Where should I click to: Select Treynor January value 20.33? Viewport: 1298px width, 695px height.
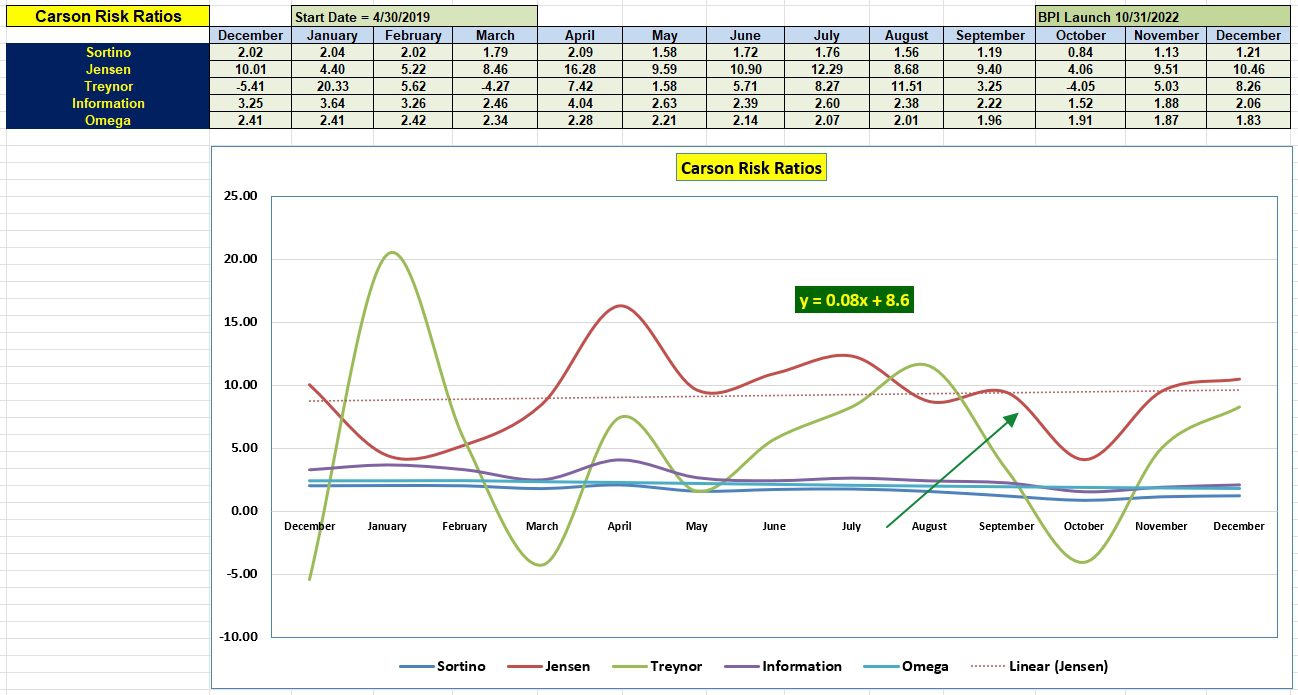click(x=333, y=86)
